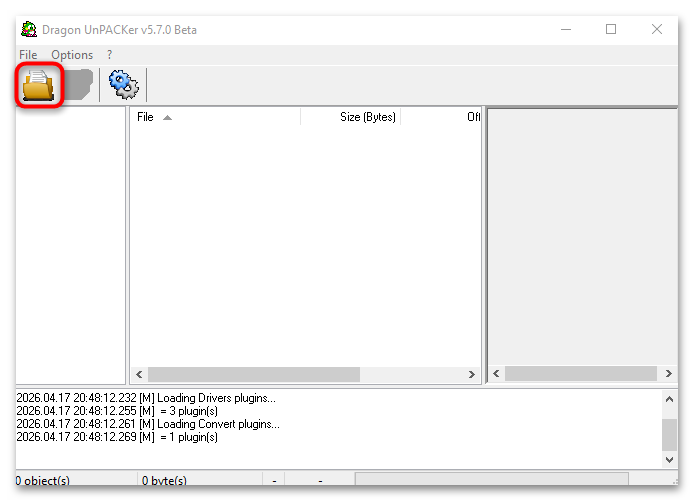
Task: Sort by the cut-off Off column header
Action: pyautogui.click(x=441, y=117)
